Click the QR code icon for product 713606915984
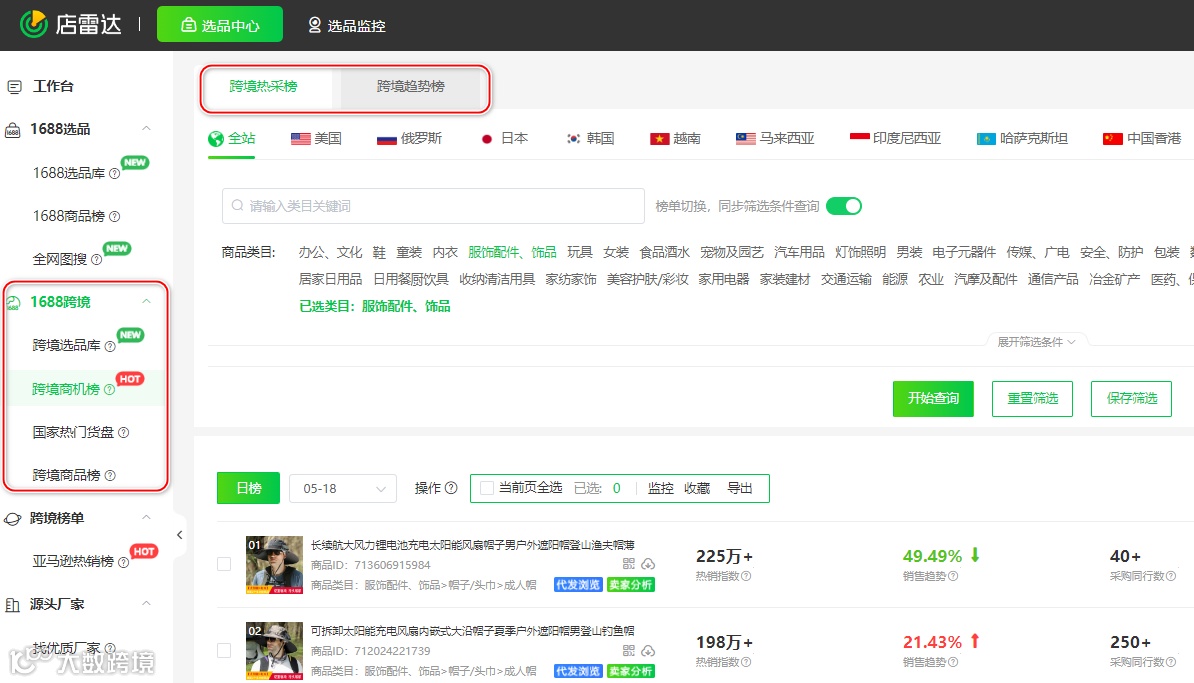The width and height of the screenshot is (1194, 683). [x=628, y=563]
